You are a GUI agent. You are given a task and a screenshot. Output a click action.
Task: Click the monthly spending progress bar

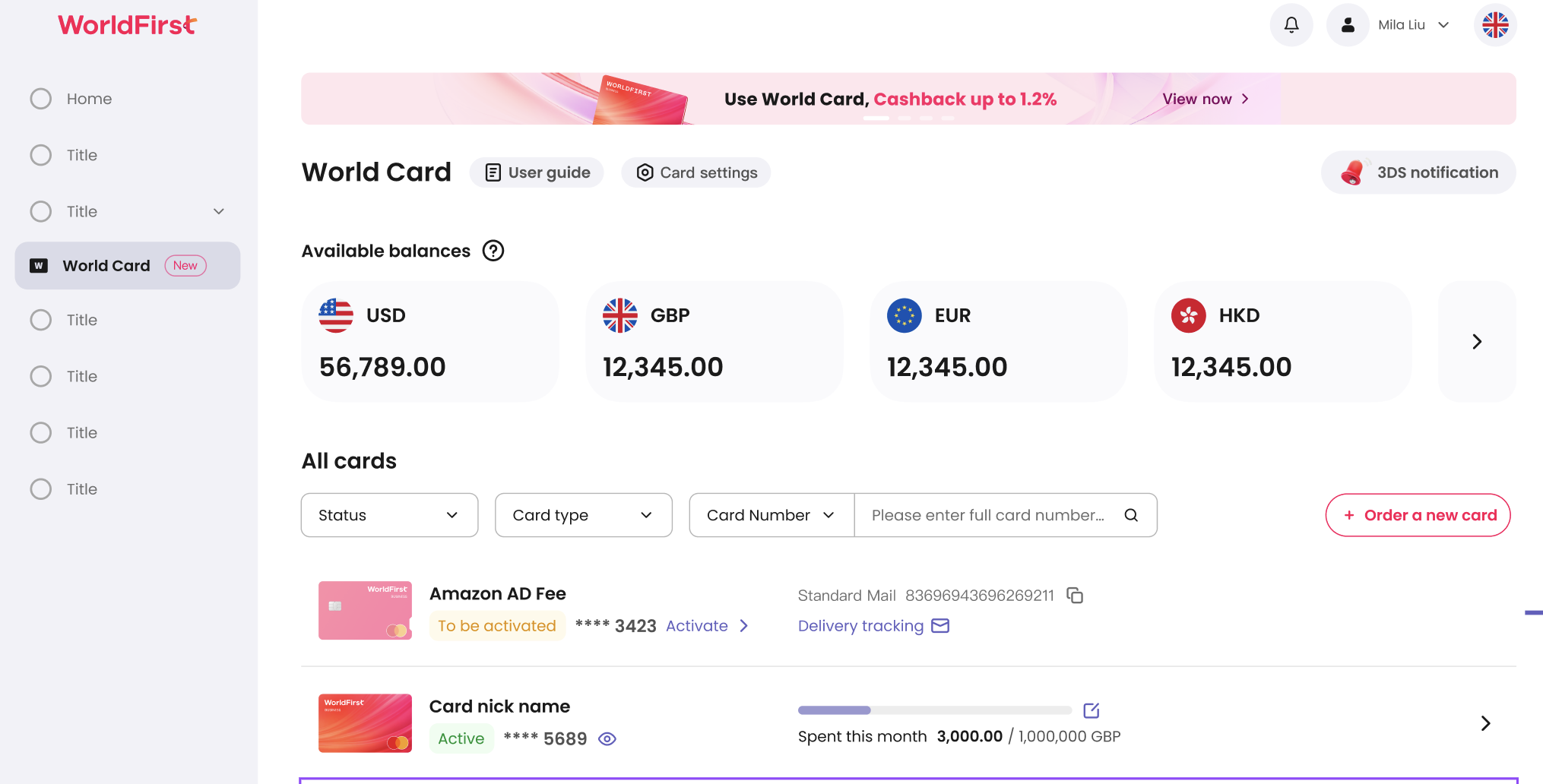pyautogui.click(x=934, y=710)
